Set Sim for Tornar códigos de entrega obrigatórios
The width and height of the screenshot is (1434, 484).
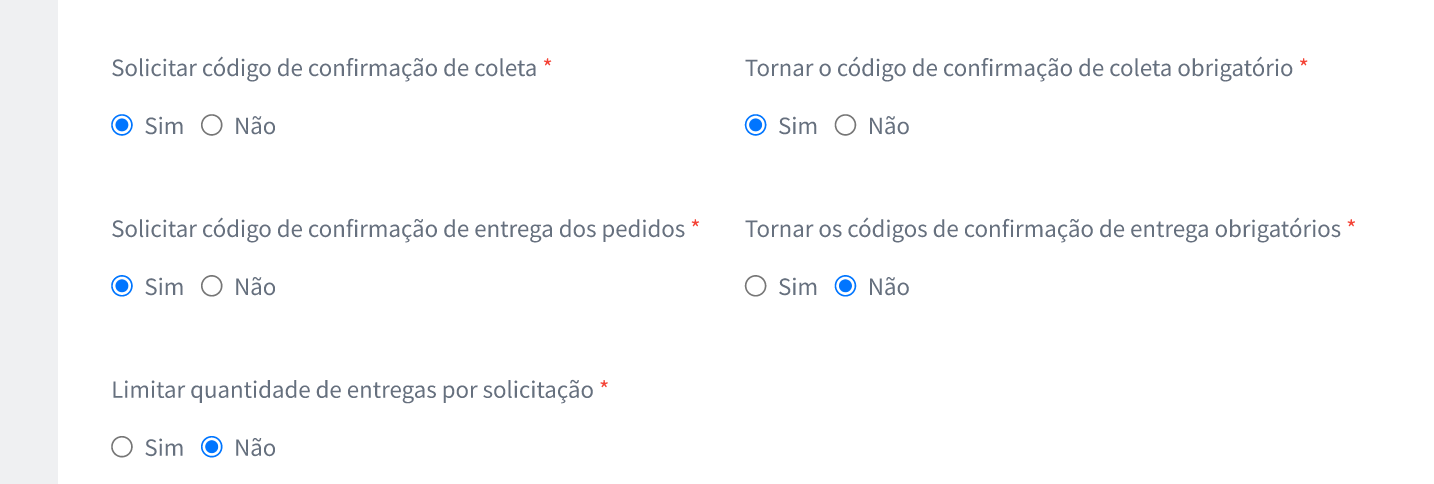point(756,287)
